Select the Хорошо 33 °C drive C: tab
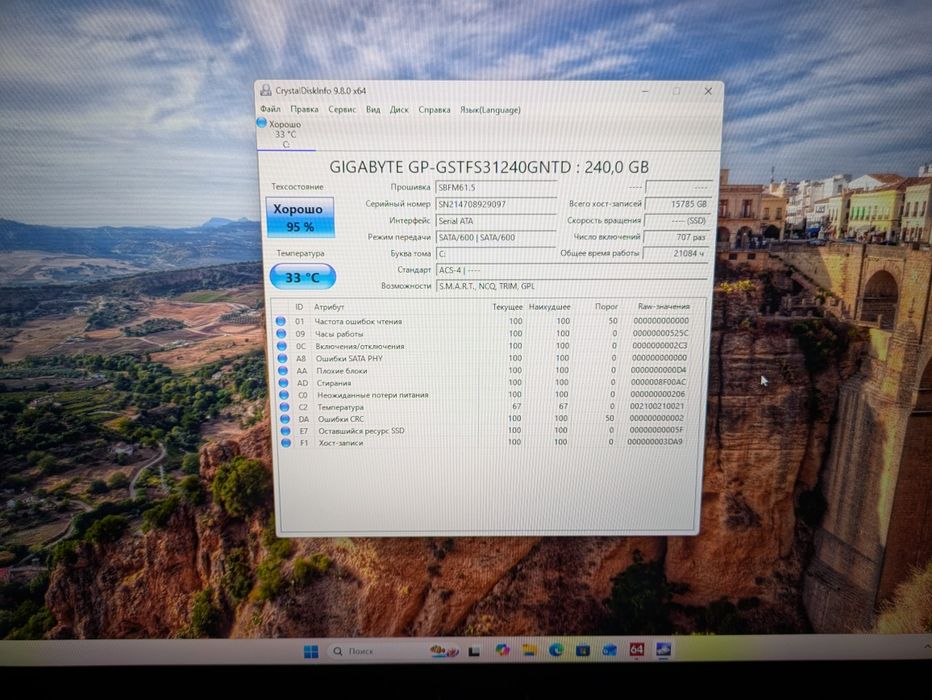 (285, 134)
